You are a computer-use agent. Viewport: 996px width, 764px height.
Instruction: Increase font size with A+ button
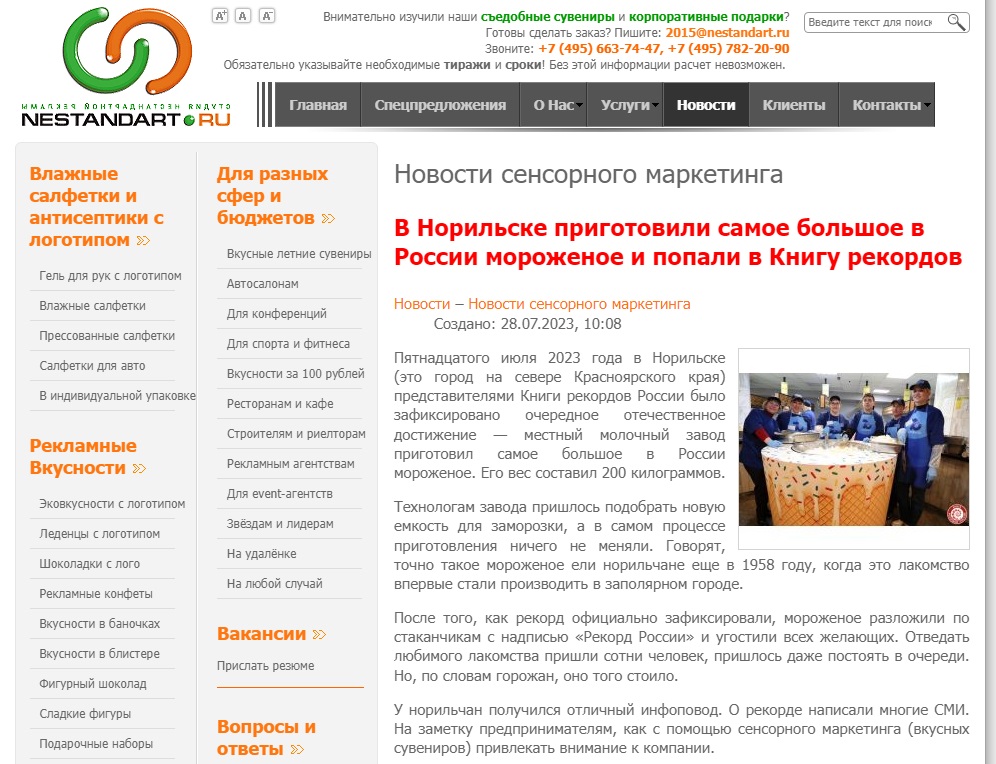click(221, 15)
